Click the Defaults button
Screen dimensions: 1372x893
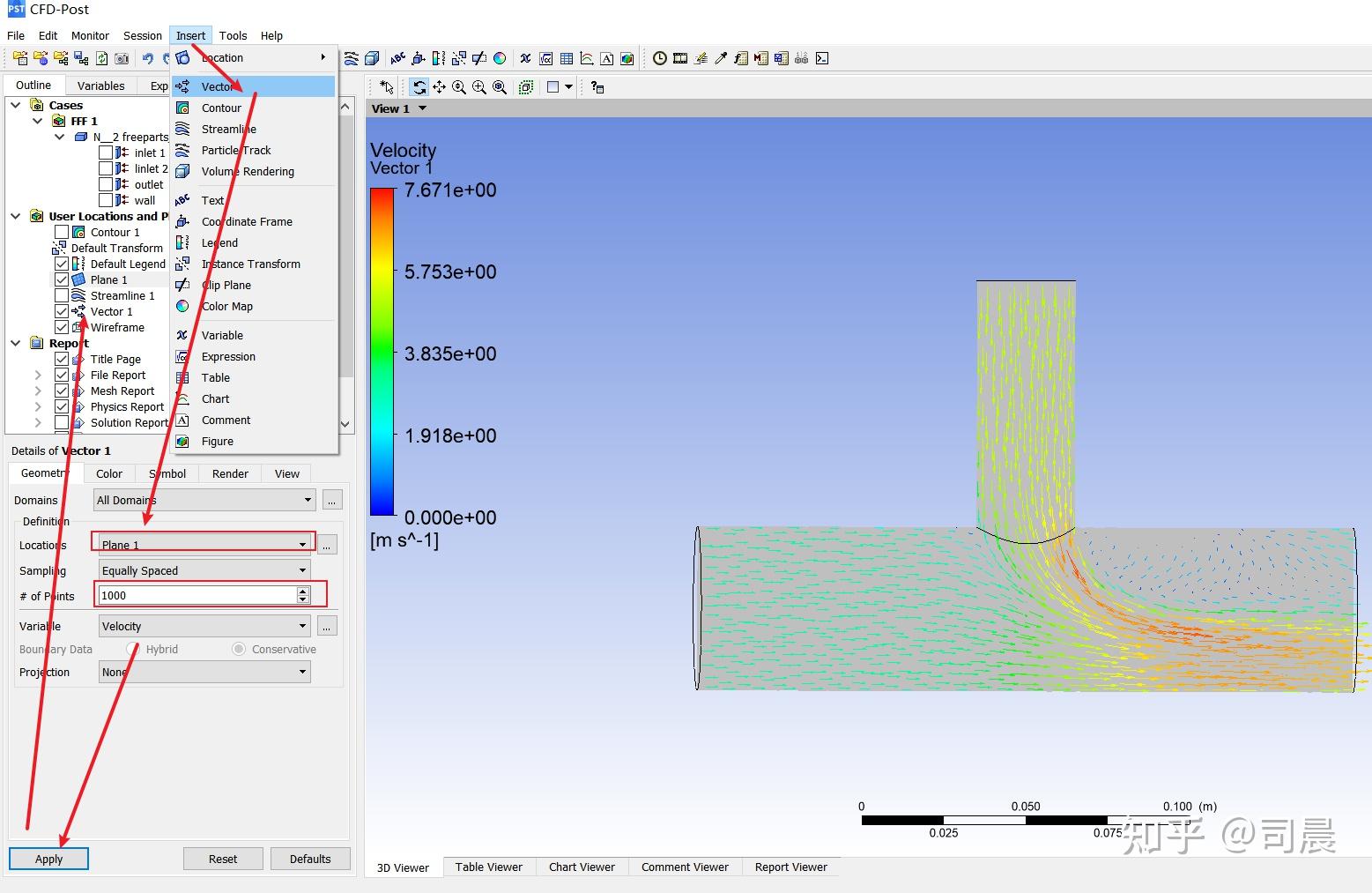[x=310, y=859]
